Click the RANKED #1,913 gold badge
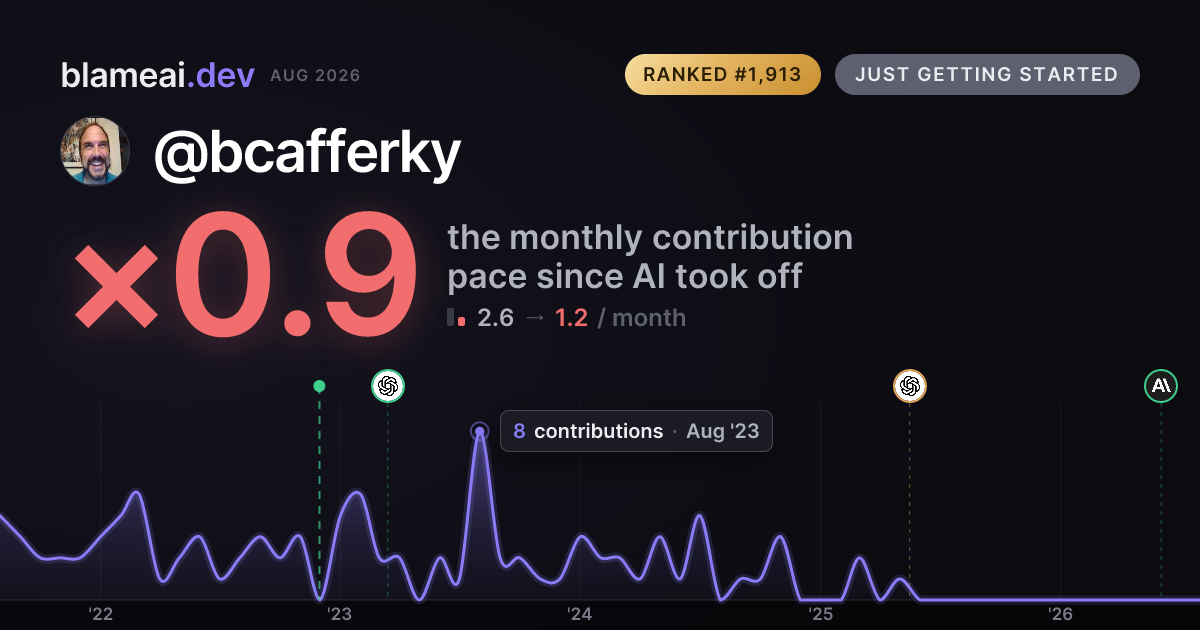The width and height of the screenshot is (1200, 630). 722,75
